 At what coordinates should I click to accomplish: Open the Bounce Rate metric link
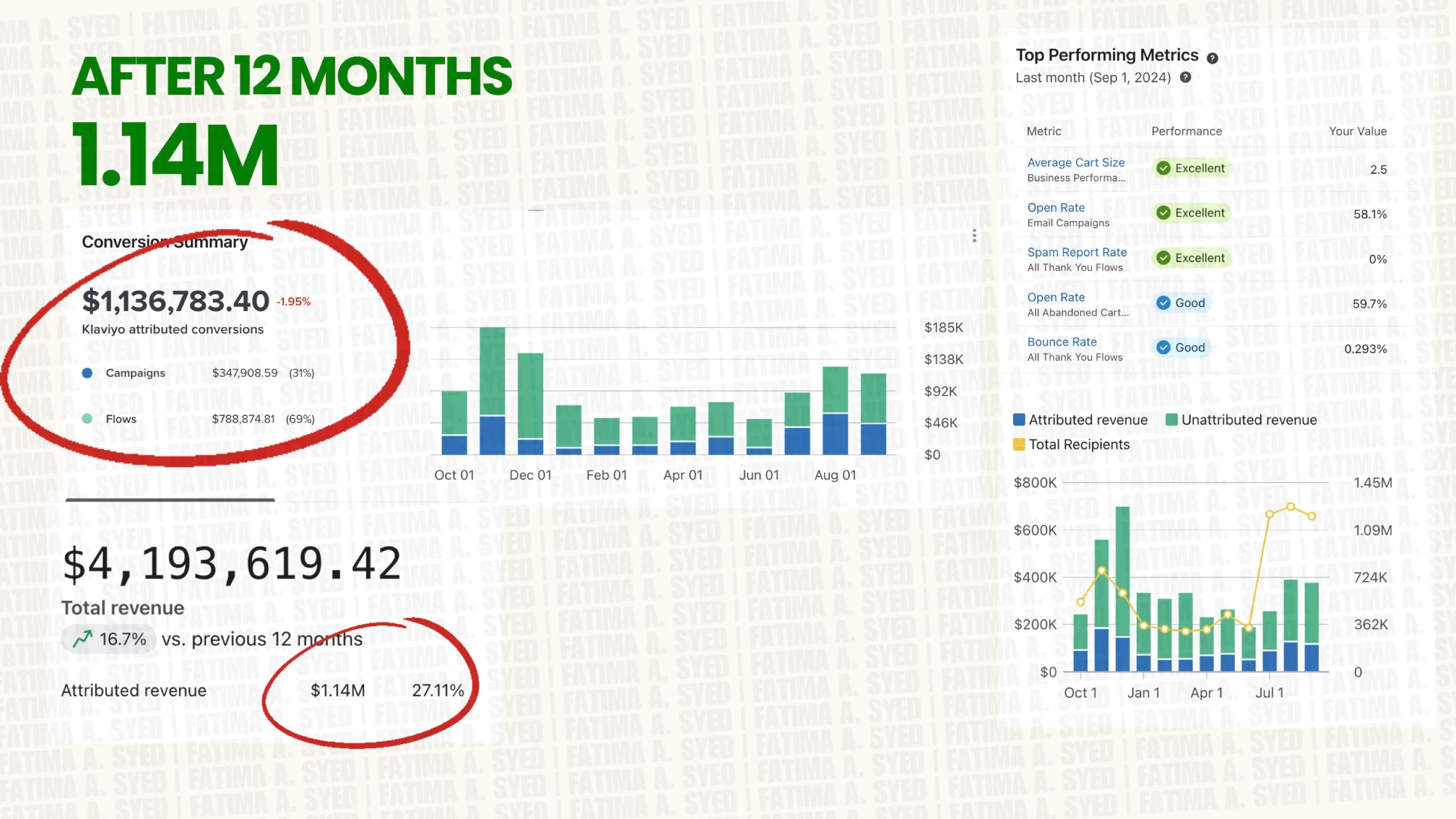[1062, 342]
